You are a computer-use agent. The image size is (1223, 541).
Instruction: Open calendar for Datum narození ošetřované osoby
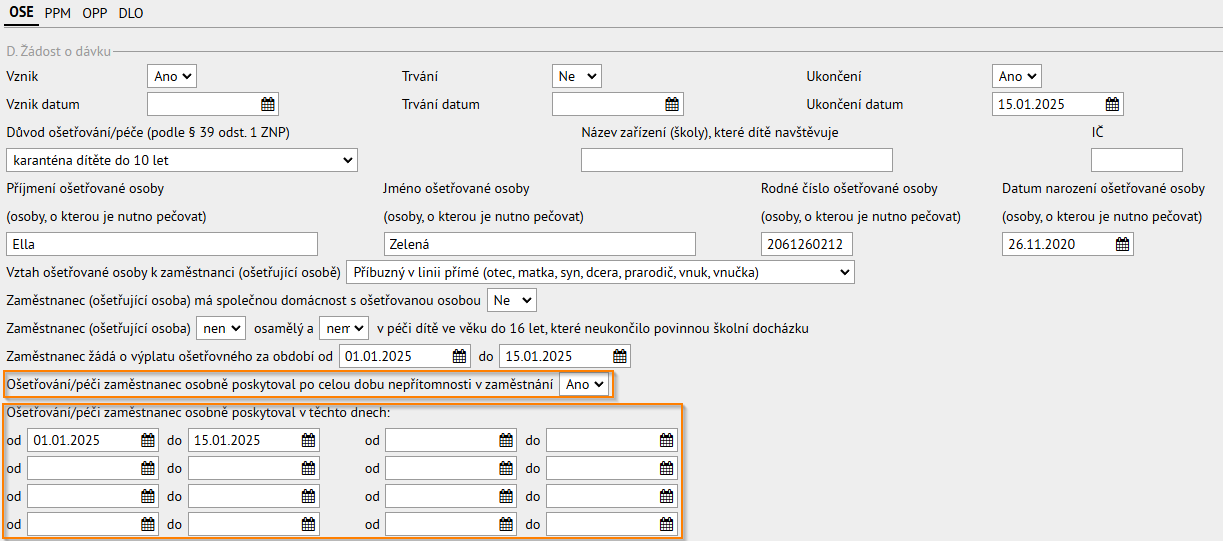point(1122,244)
